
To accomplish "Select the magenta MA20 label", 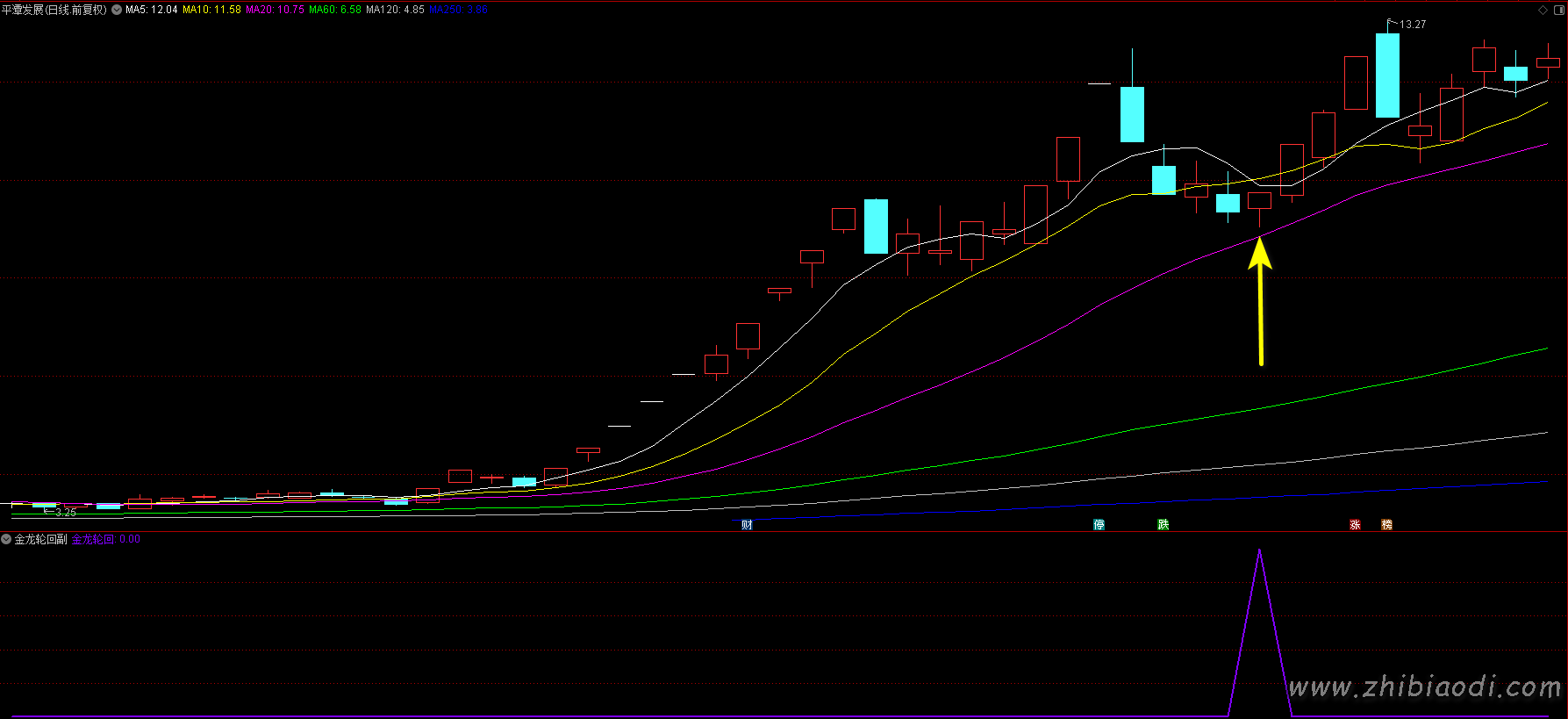I will [x=275, y=10].
